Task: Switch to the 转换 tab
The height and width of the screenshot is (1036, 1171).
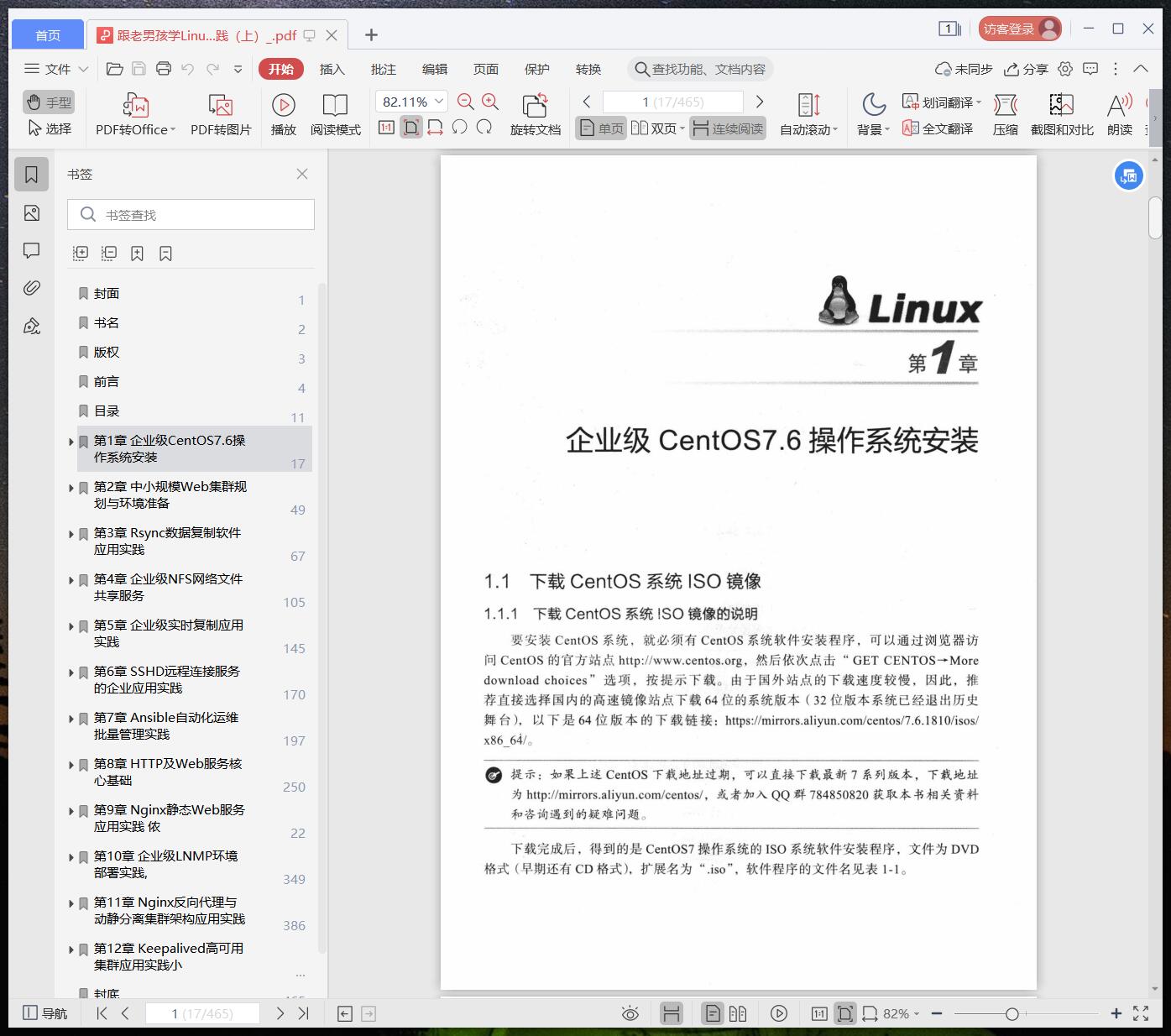Action: pyautogui.click(x=588, y=69)
